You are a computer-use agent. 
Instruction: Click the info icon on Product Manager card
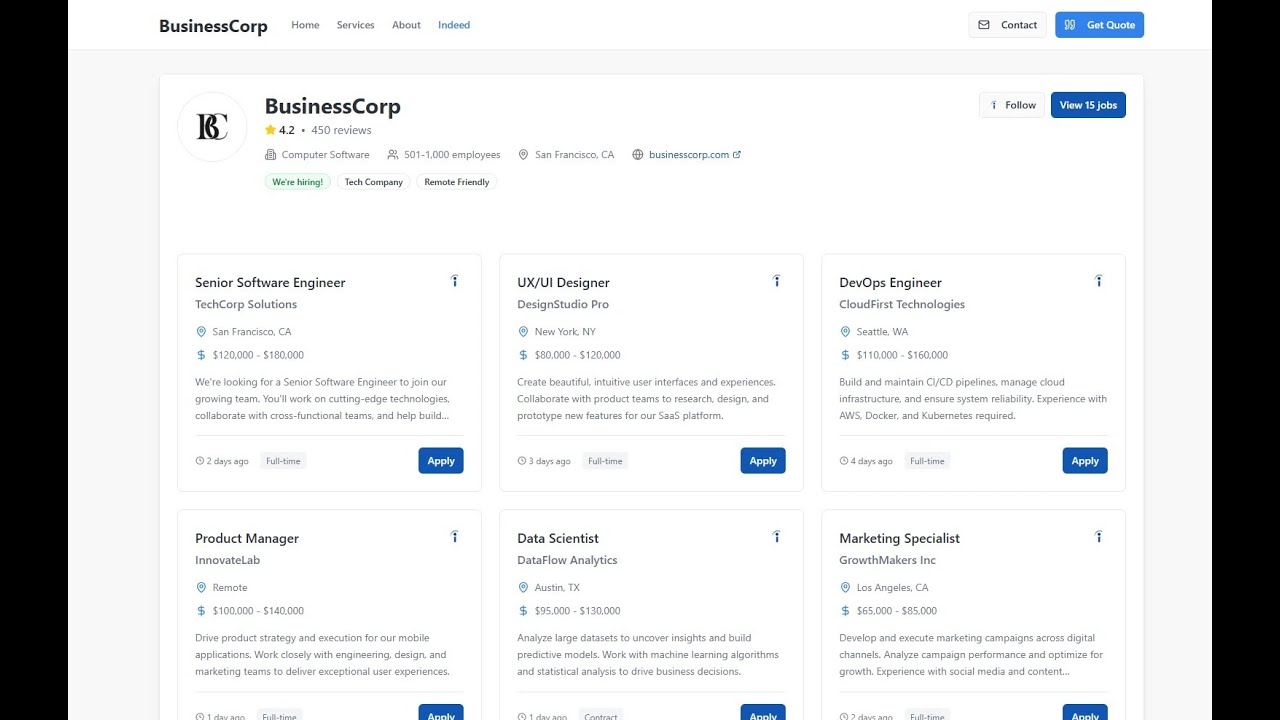point(454,537)
